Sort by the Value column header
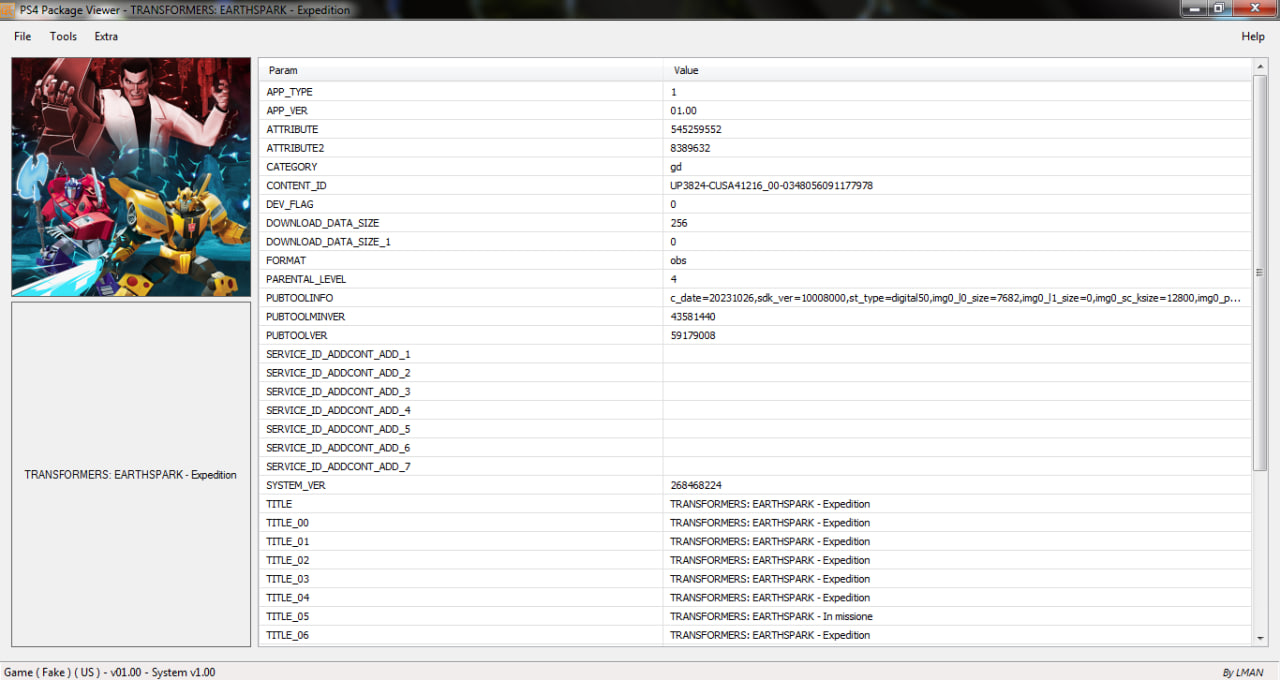 pyautogui.click(x=957, y=70)
